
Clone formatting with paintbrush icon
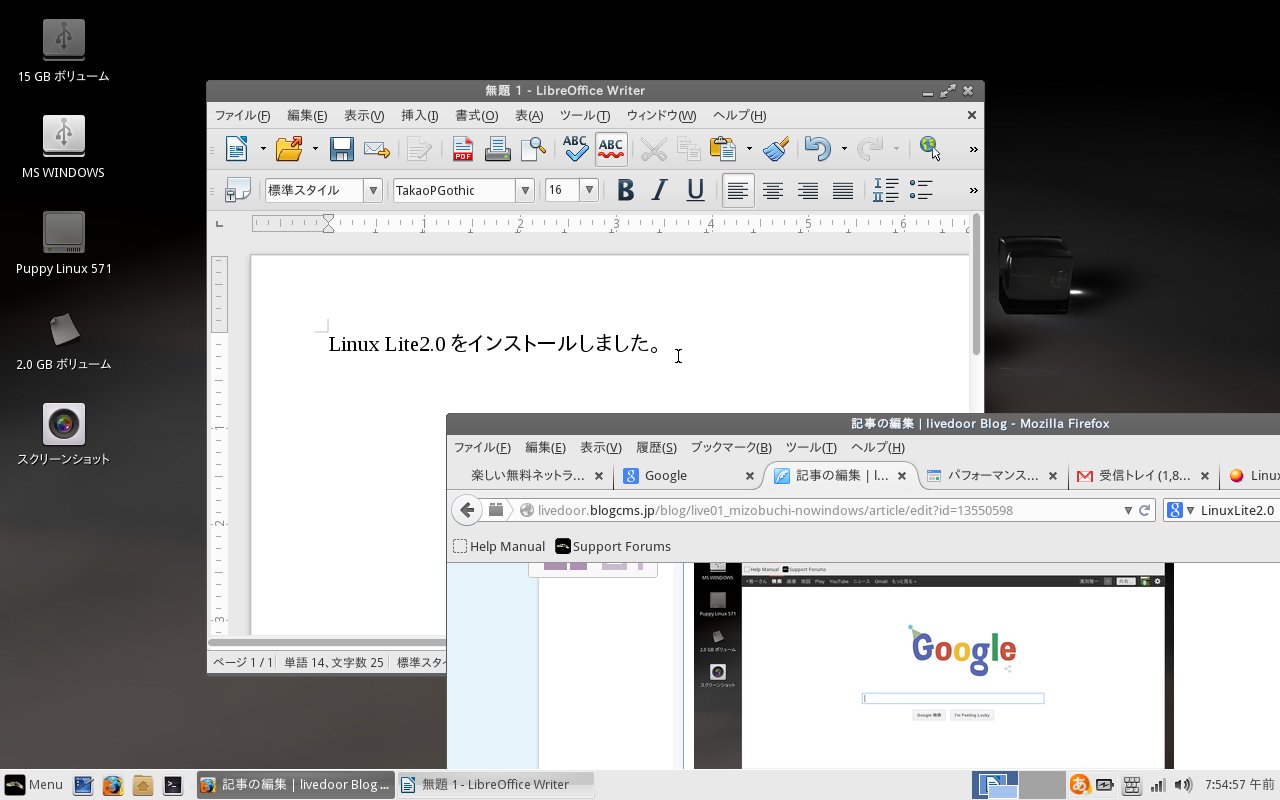click(x=776, y=149)
